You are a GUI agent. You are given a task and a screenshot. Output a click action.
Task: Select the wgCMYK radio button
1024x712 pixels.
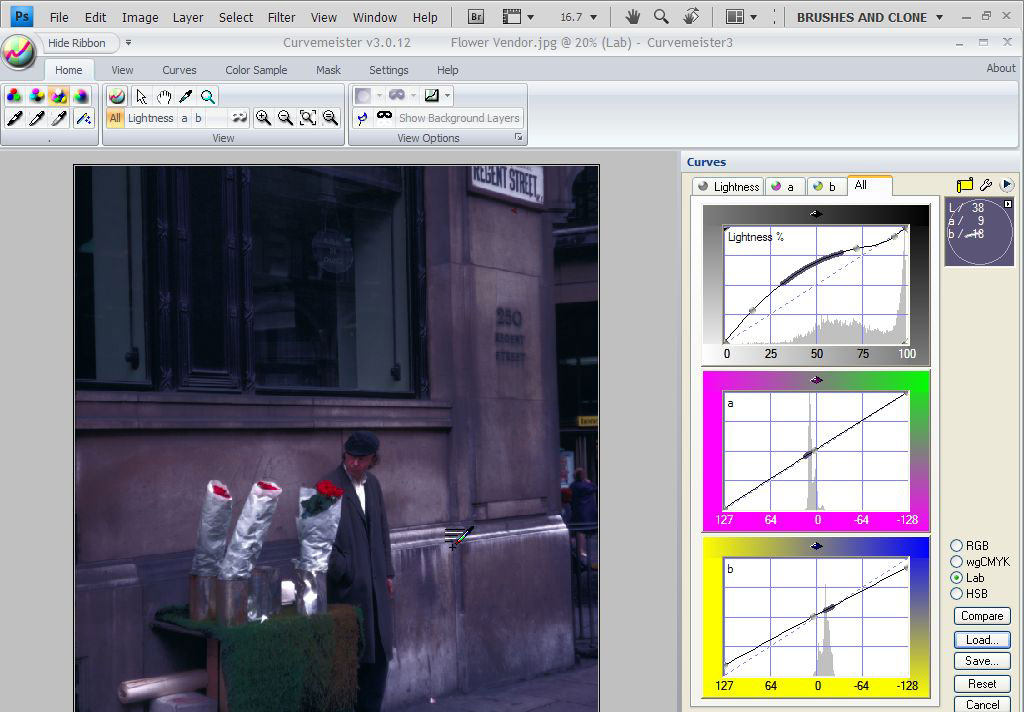(x=957, y=562)
